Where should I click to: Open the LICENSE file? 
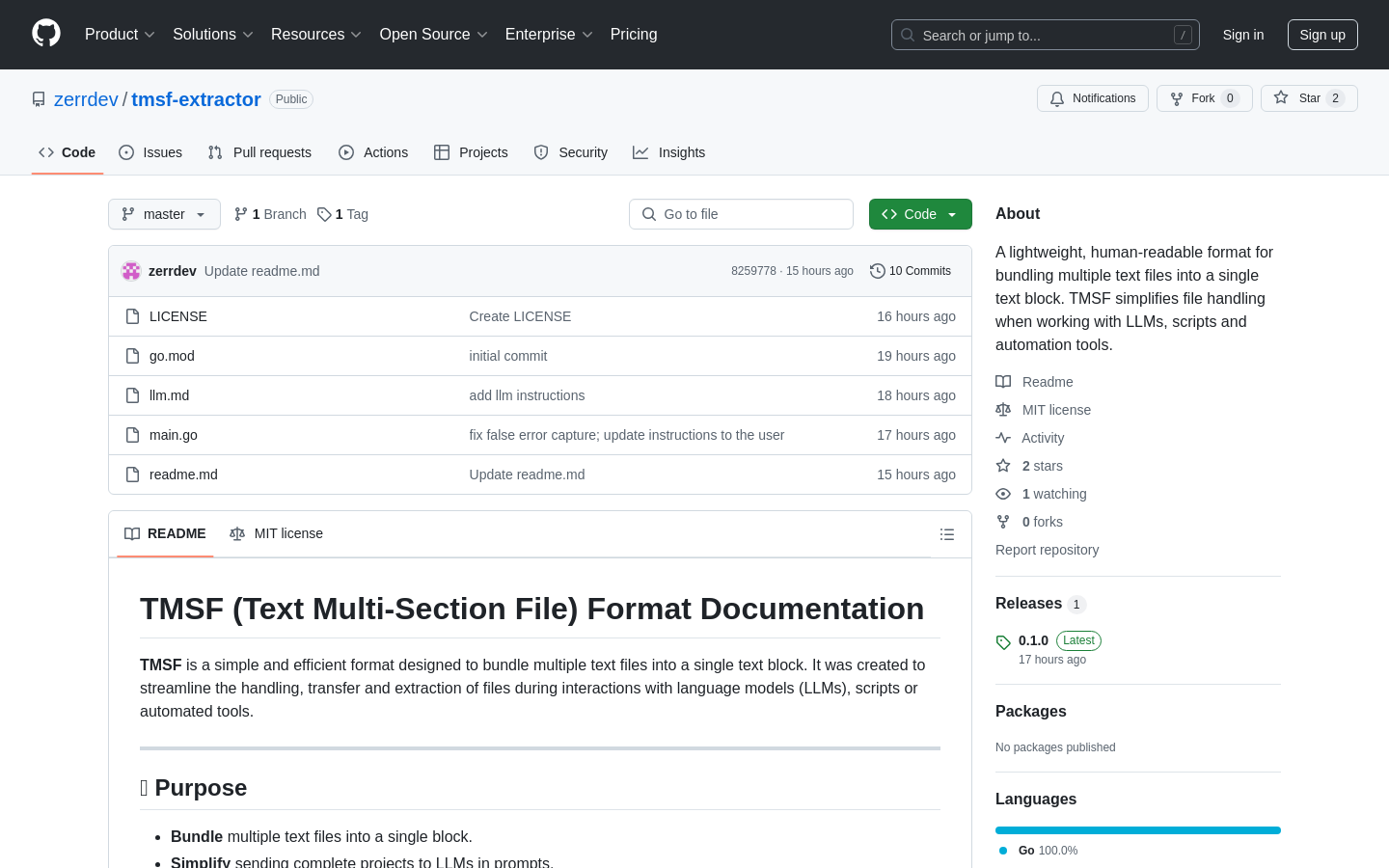tap(178, 316)
